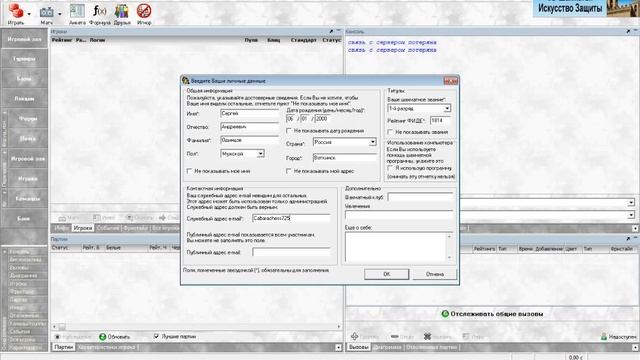Expand the chess title dropdown 1-й разряд
Image resolution: width=640 pixels, height=360 pixels.
(x=447, y=109)
